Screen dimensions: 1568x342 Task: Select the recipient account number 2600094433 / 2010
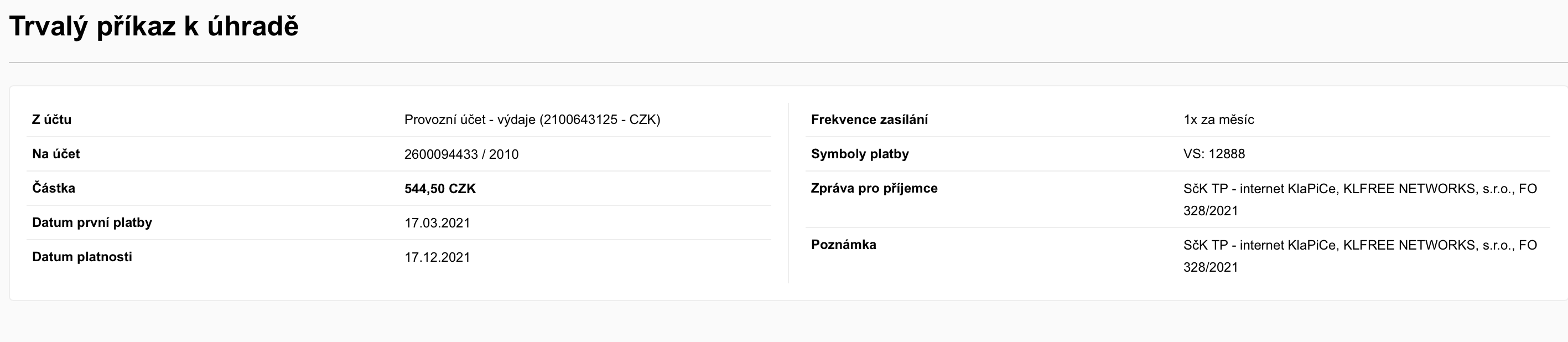pos(461,154)
